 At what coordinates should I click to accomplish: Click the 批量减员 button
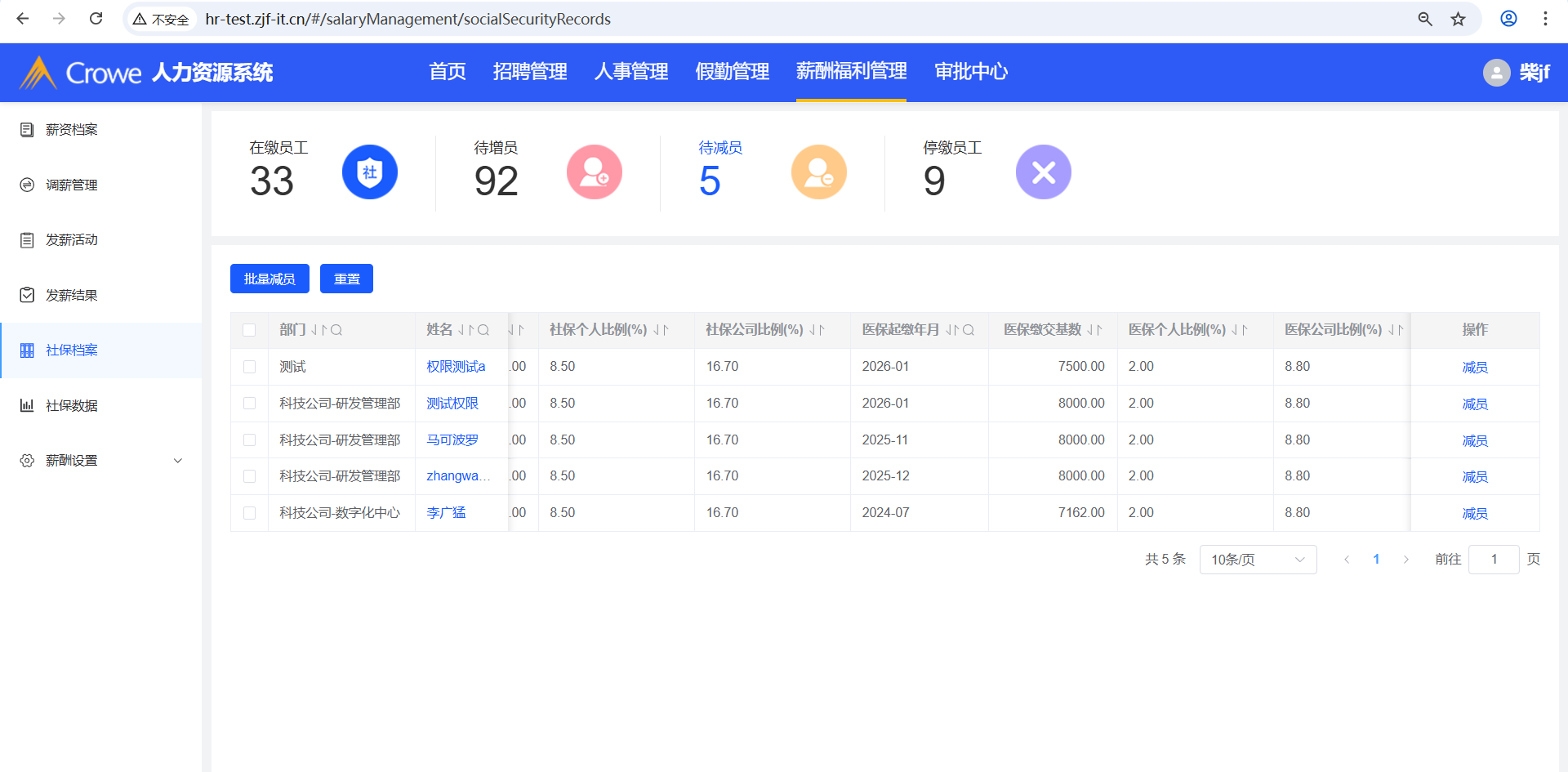pos(269,279)
